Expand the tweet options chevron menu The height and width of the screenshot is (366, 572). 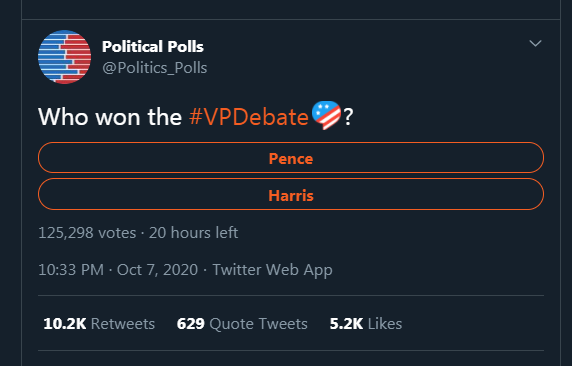tap(535, 43)
